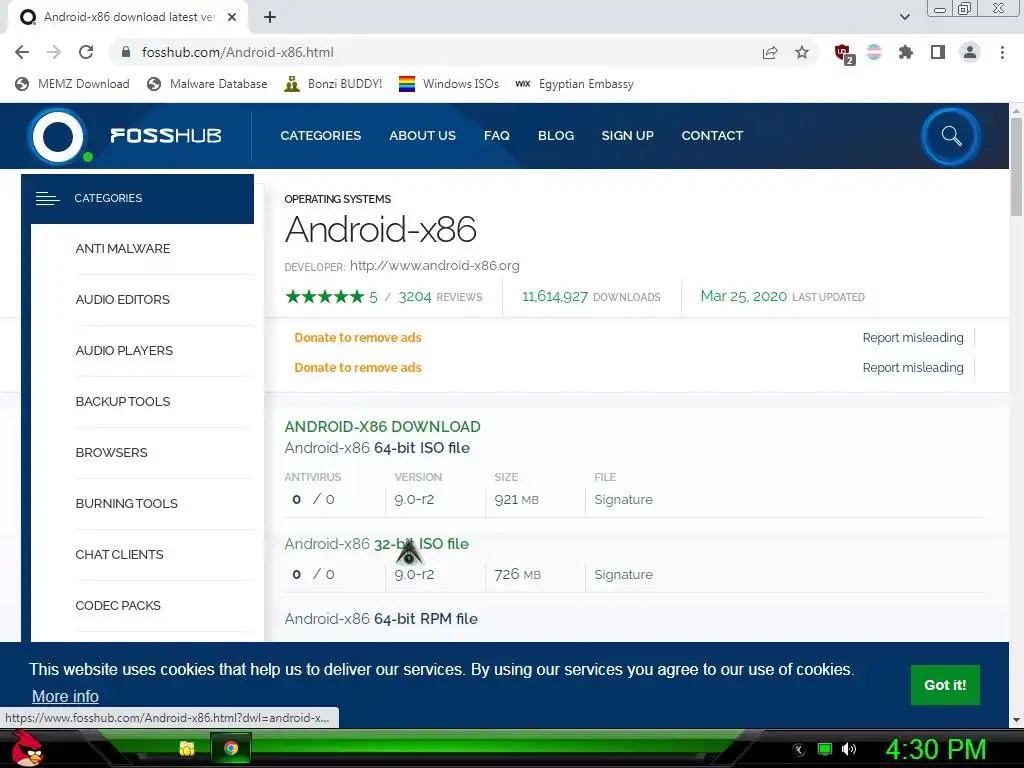Select ANTI MALWARE category
Viewport: 1024px width, 768px height.
click(x=123, y=249)
